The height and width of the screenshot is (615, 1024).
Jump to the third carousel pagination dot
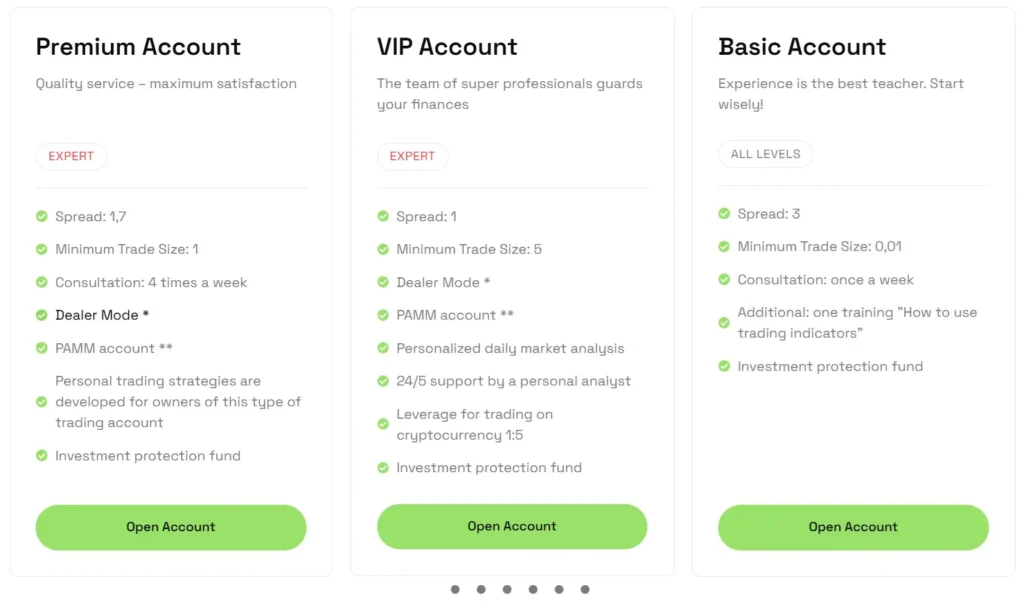[507, 590]
